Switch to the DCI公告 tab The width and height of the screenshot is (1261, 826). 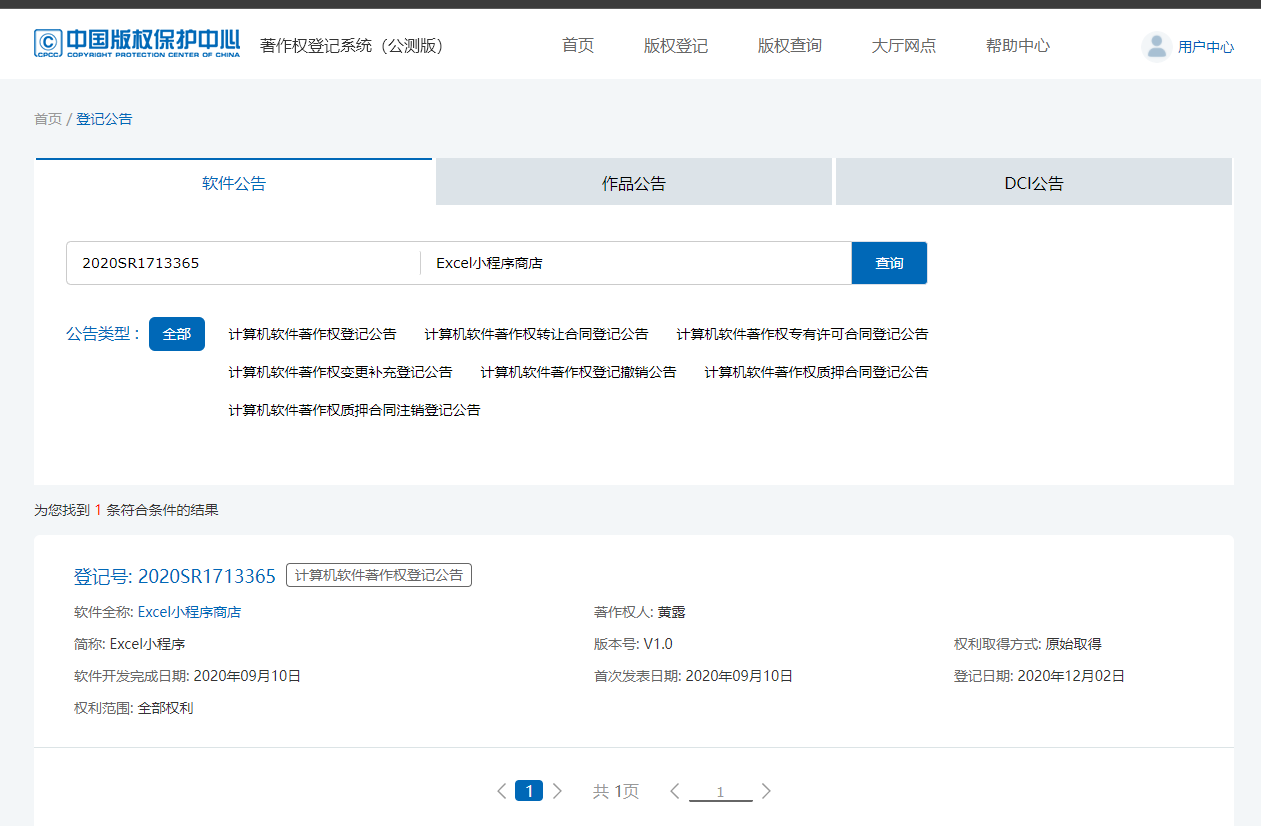1032,181
